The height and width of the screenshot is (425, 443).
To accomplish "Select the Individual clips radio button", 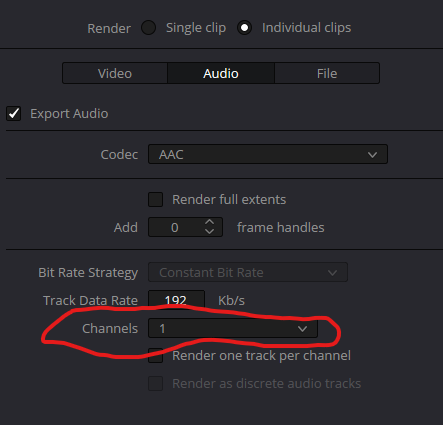I will click(x=244, y=28).
